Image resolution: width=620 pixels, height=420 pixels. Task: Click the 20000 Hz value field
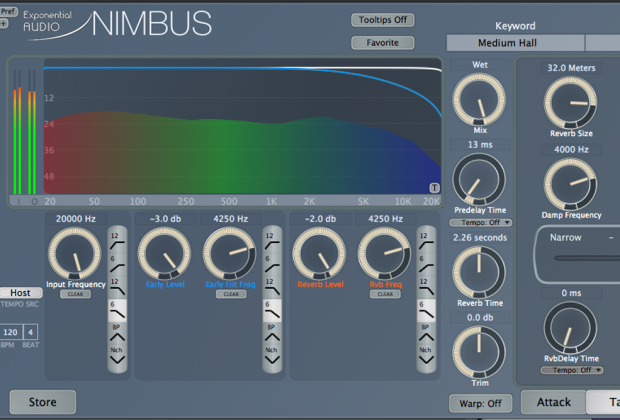[76, 219]
